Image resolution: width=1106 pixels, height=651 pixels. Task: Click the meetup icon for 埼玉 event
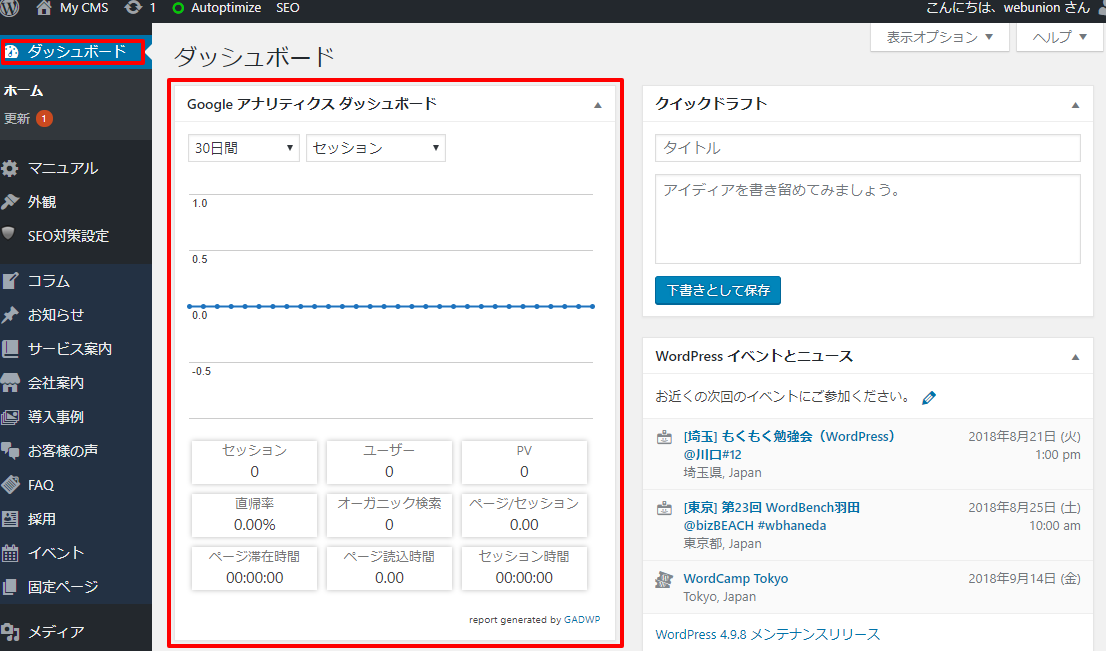coord(664,437)
